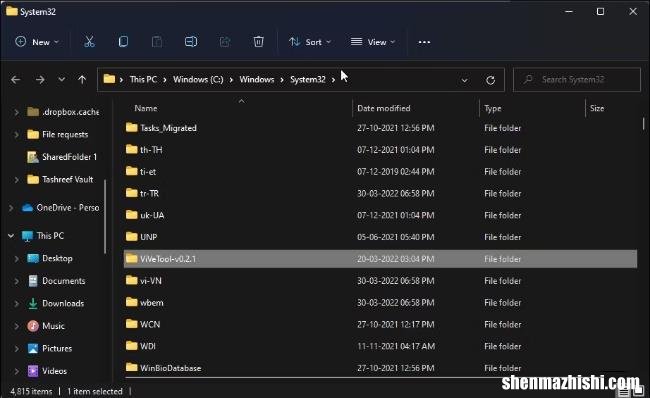Select the Downloads arrow icon in sidebar
Viewport: 650px width, 398px height.
tap(33, 303)
